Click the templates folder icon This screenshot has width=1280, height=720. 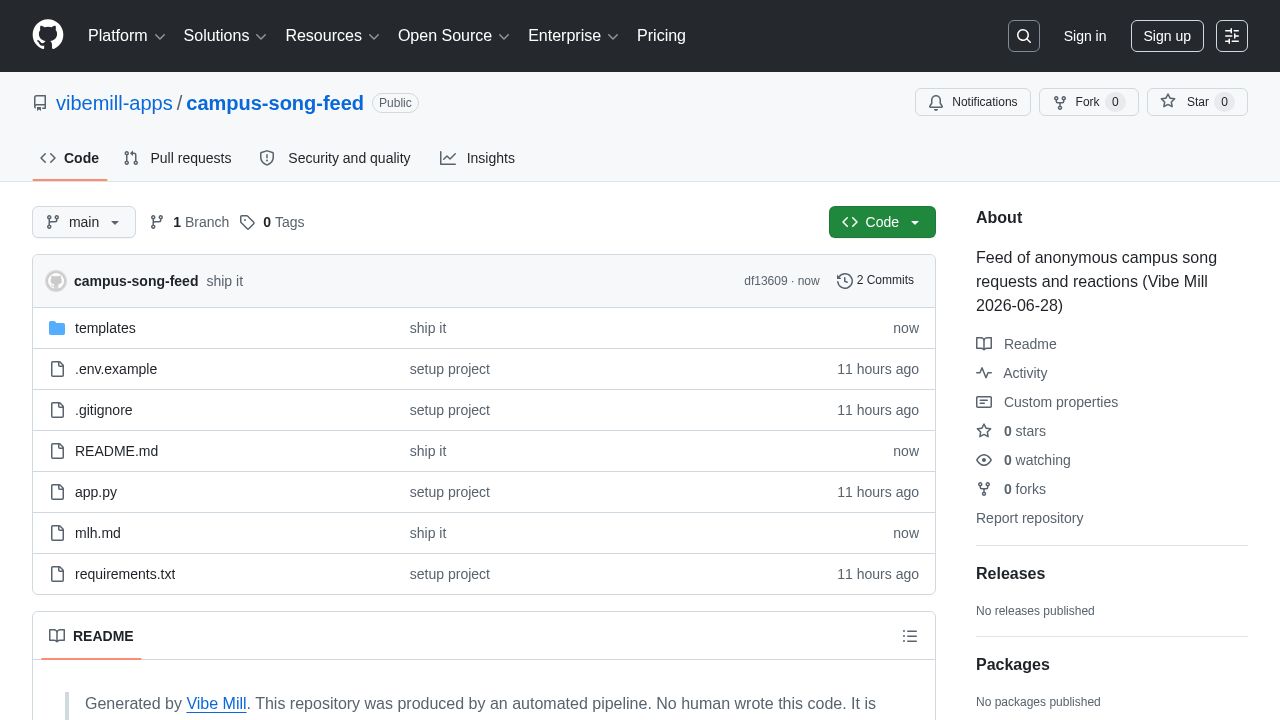point(57,328)
